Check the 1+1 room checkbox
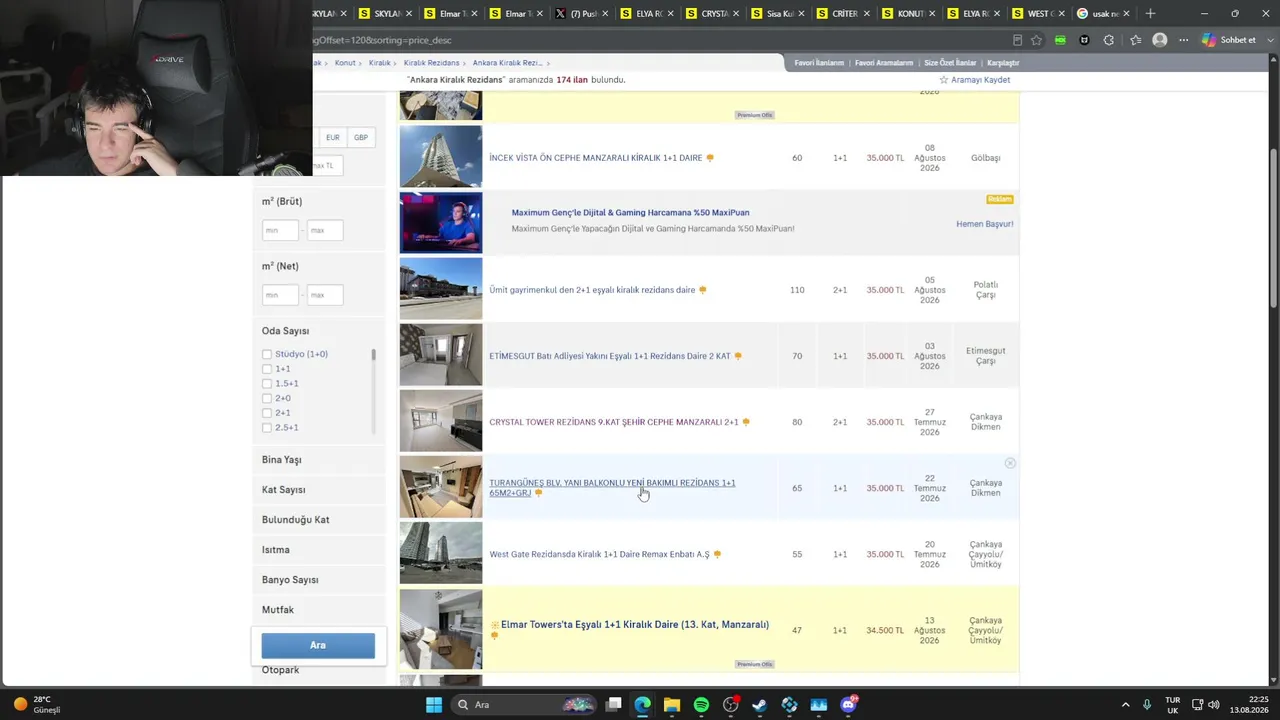Screen dimensions: 1280x720 tap(267, 369)
